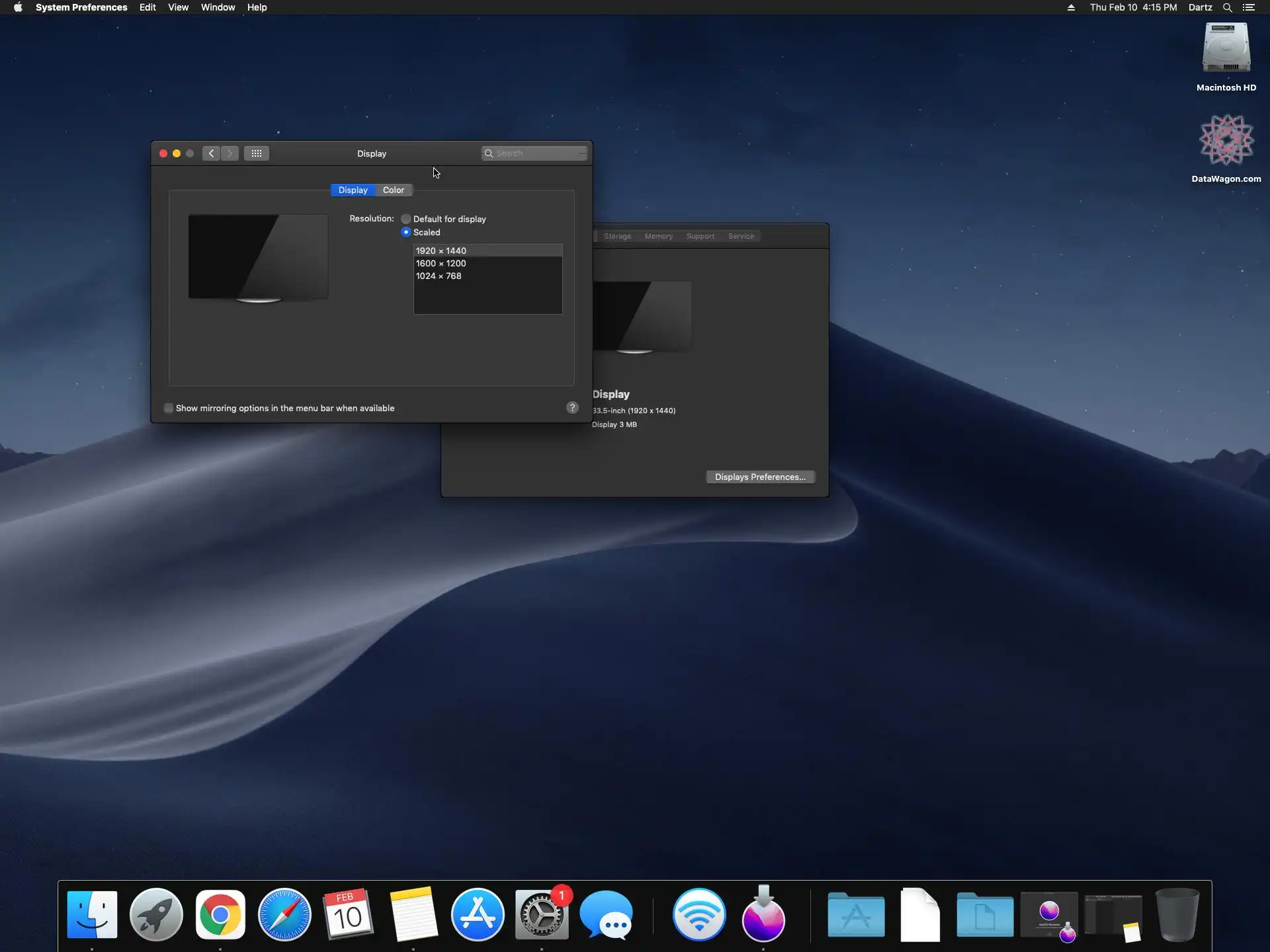The width and height of the screenshot is (1270, 952).
Task: Switch to the Color tab
Action: [393, 190]
